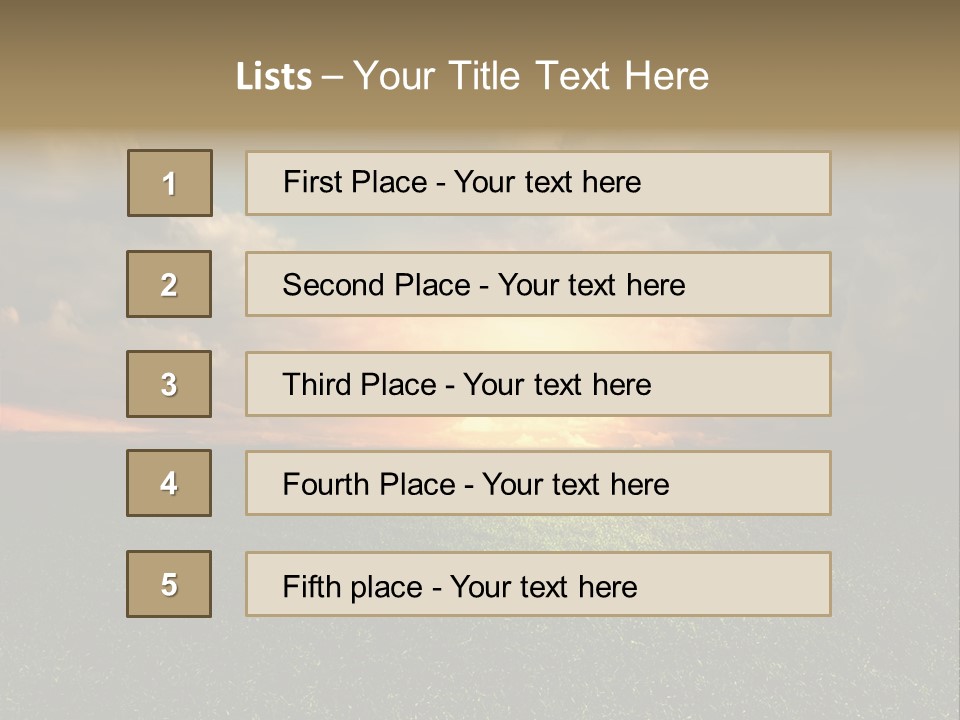Click 'Your text here' in Fourth Place row
960x720 pixels.
[575, 485]
